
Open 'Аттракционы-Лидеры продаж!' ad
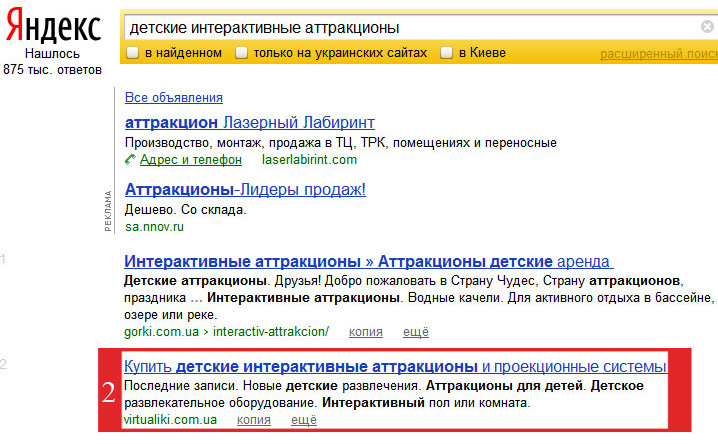(245, 190)
